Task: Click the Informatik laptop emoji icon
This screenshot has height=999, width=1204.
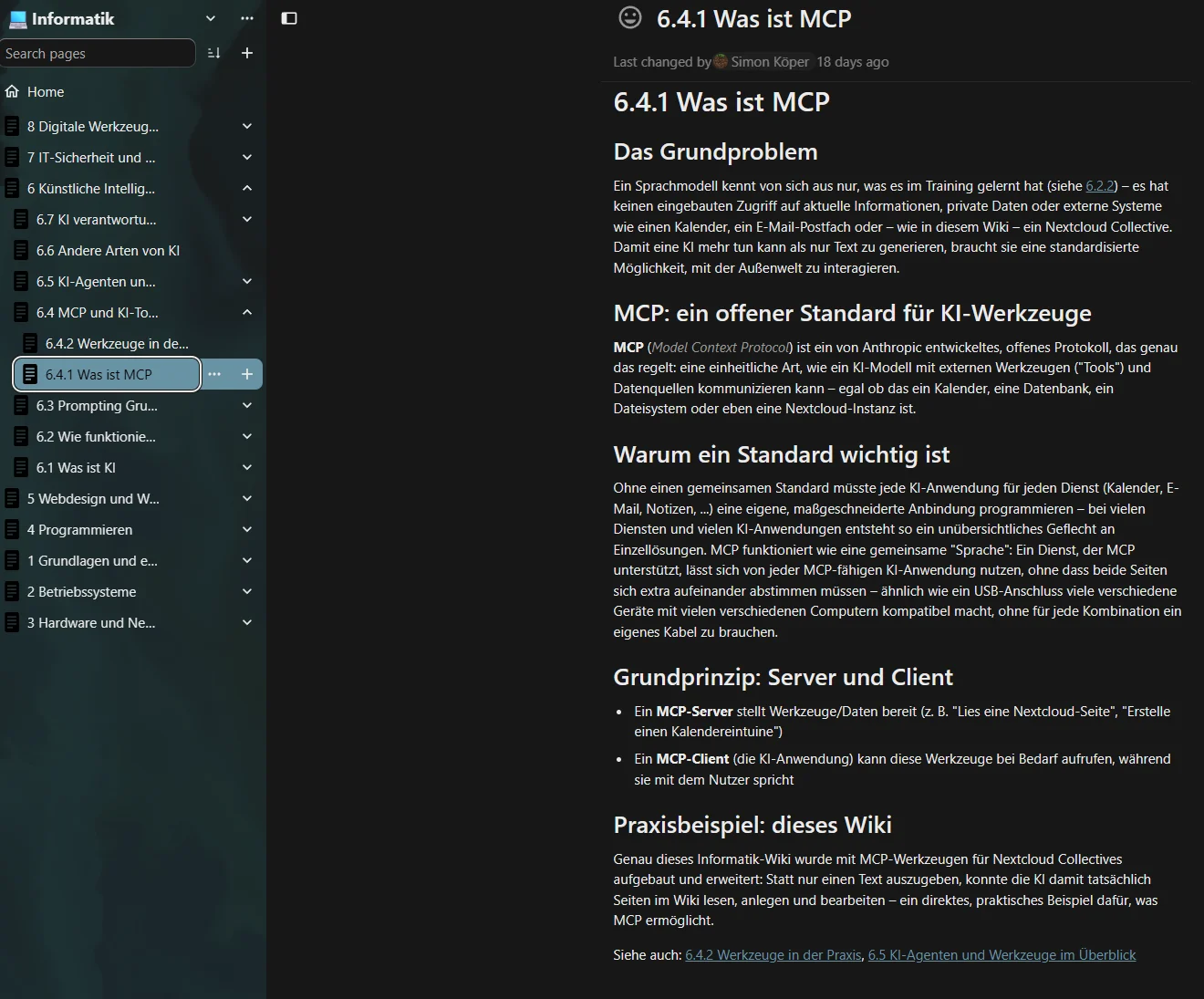Action: tap(17, 19)
